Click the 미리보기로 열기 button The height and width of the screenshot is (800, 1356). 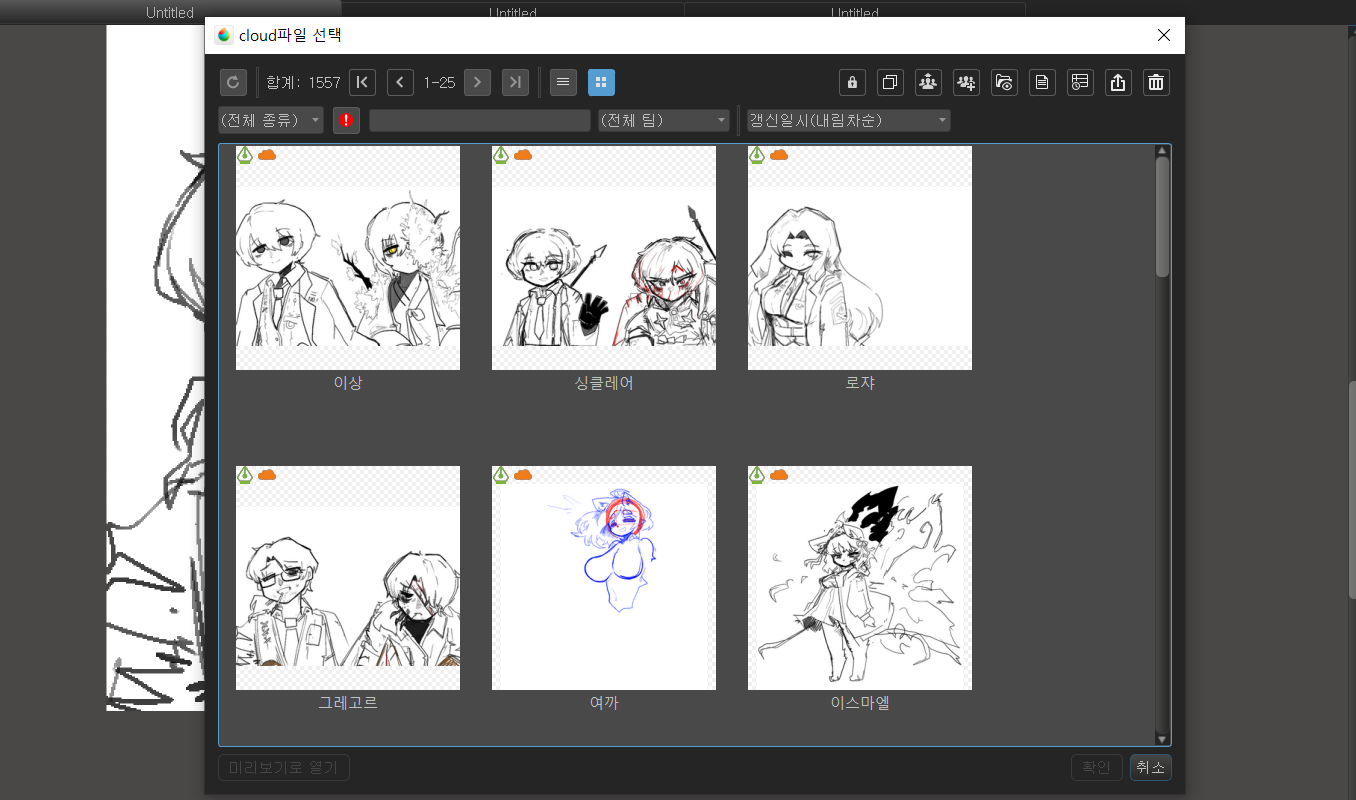coord(284,767)
